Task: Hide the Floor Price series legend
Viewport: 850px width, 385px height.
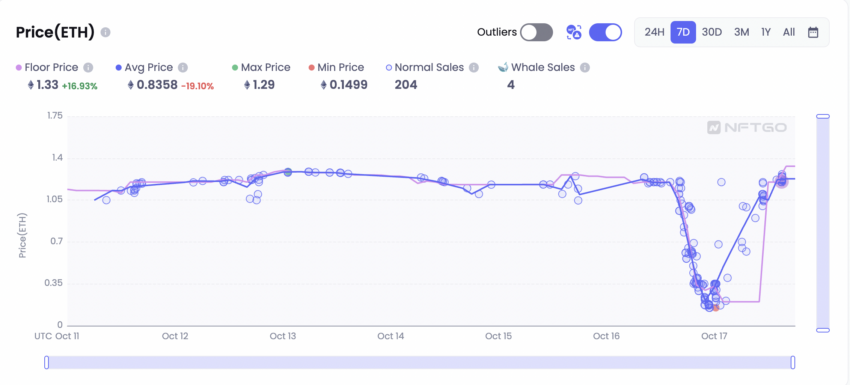Action: click(47, 68)
